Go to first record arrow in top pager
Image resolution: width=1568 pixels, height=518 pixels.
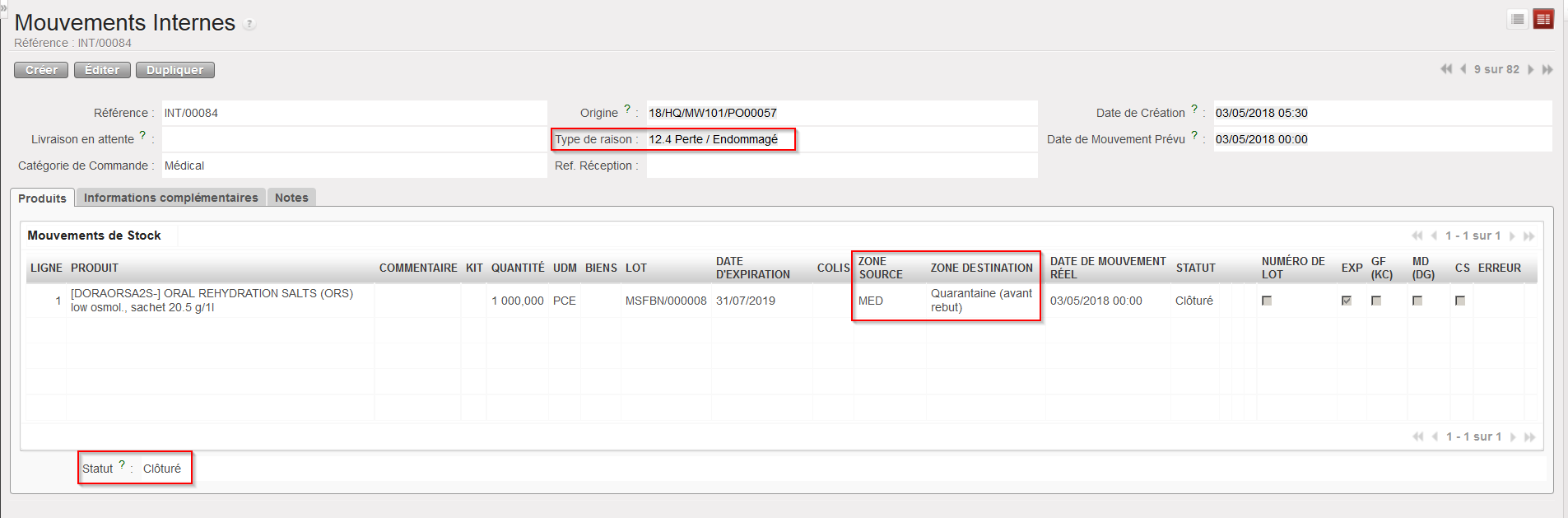1445,69
